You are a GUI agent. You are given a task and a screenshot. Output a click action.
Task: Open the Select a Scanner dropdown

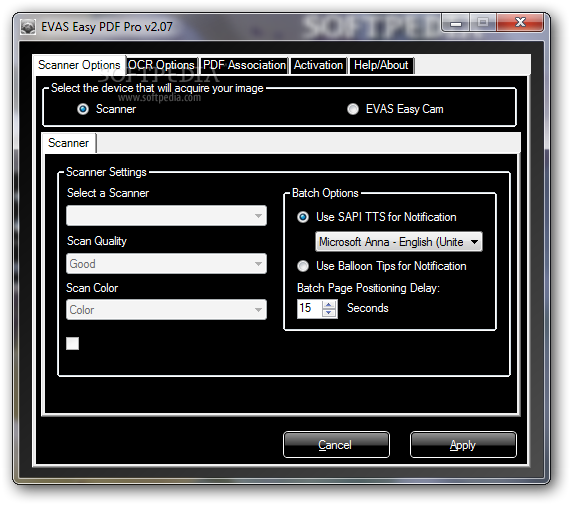166,216
